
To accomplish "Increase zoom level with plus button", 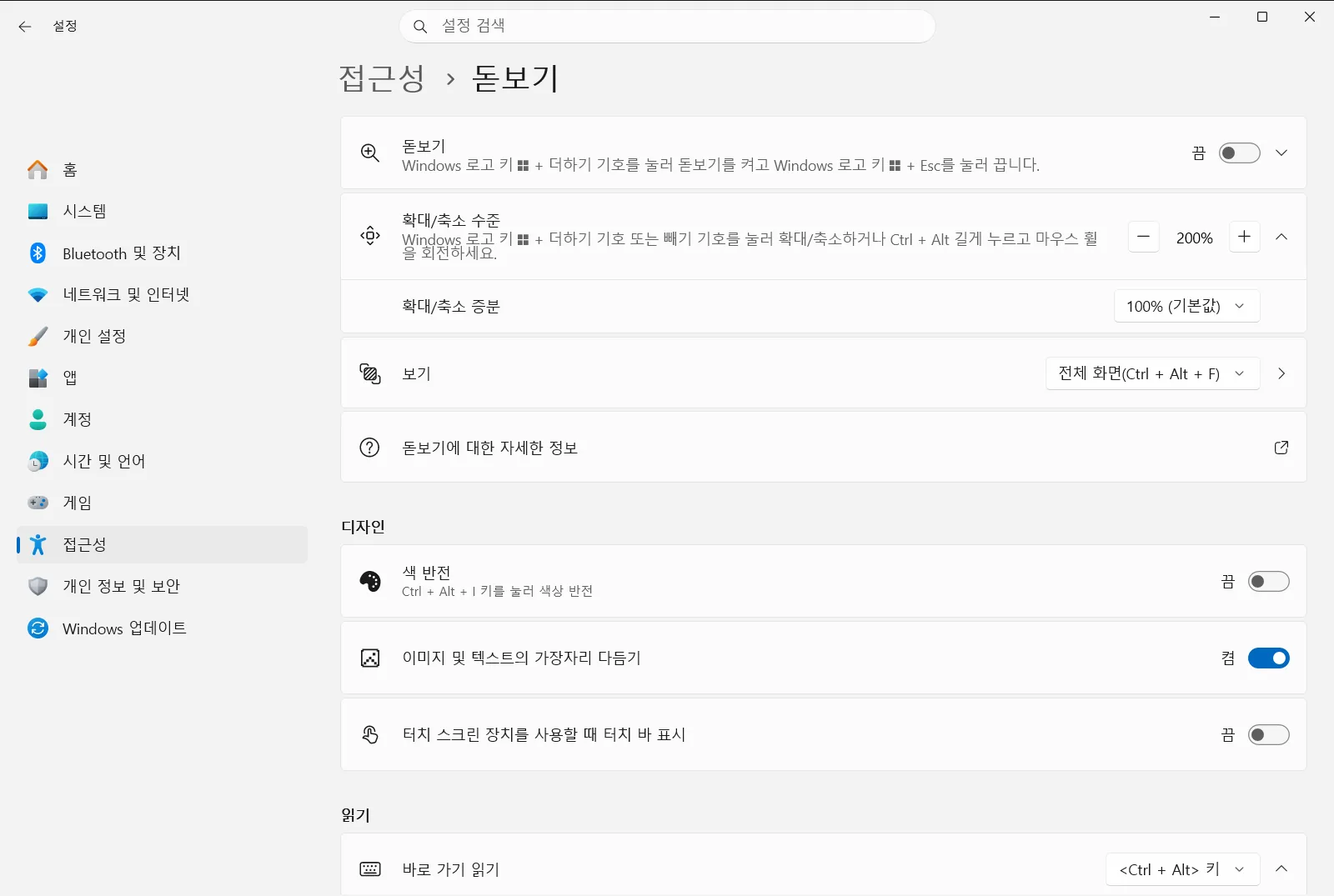I will [x=1244, y=237].
